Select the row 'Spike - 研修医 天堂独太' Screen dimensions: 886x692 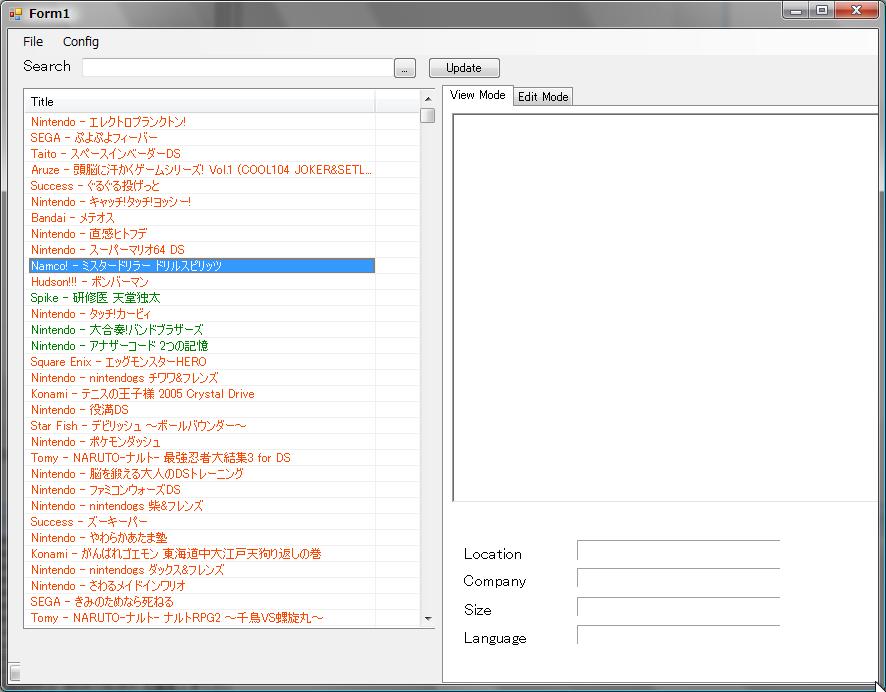pyautogui.click(x=202, y=298)
